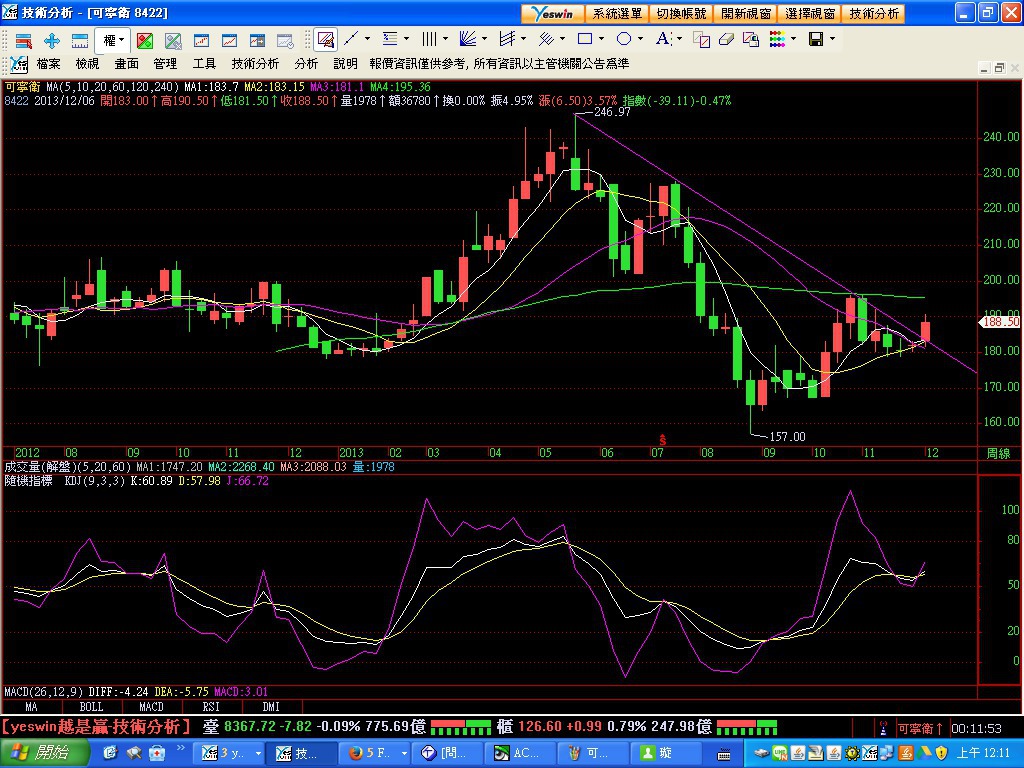Click the dotted-line chart window icon

click(201, 40)
